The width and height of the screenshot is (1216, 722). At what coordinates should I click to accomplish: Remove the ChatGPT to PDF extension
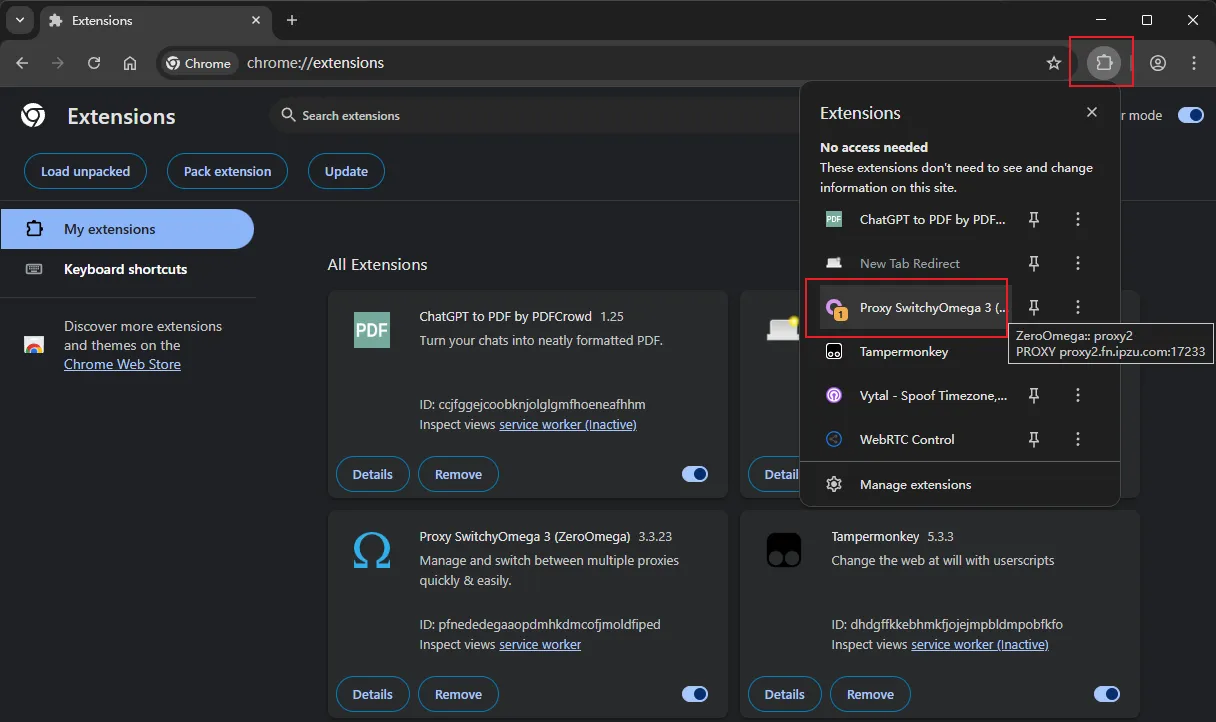(458, 474)
